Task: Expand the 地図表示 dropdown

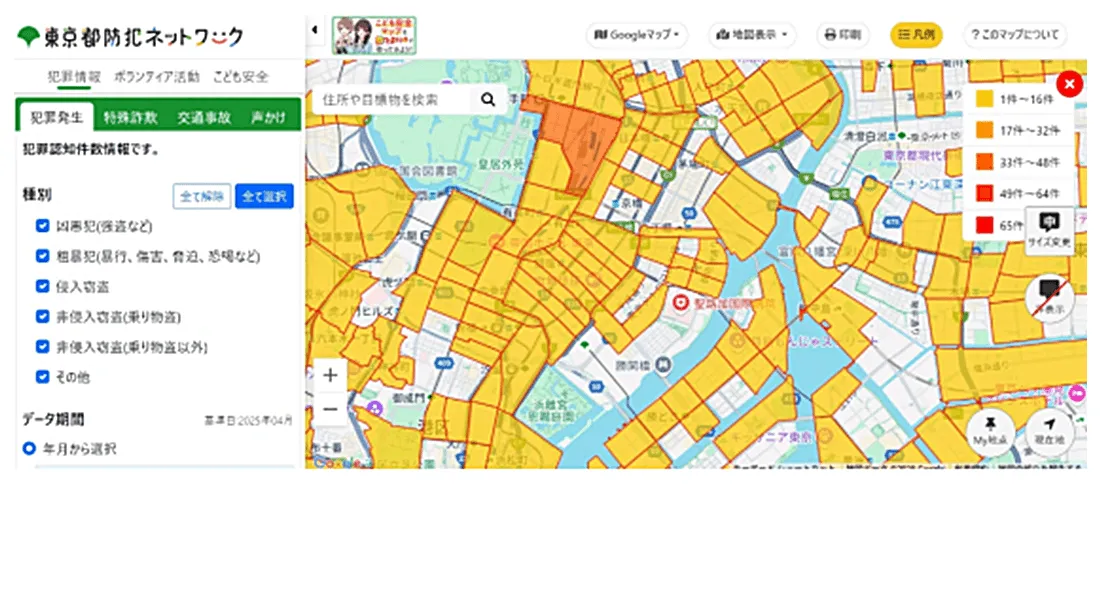Action: 752,35
